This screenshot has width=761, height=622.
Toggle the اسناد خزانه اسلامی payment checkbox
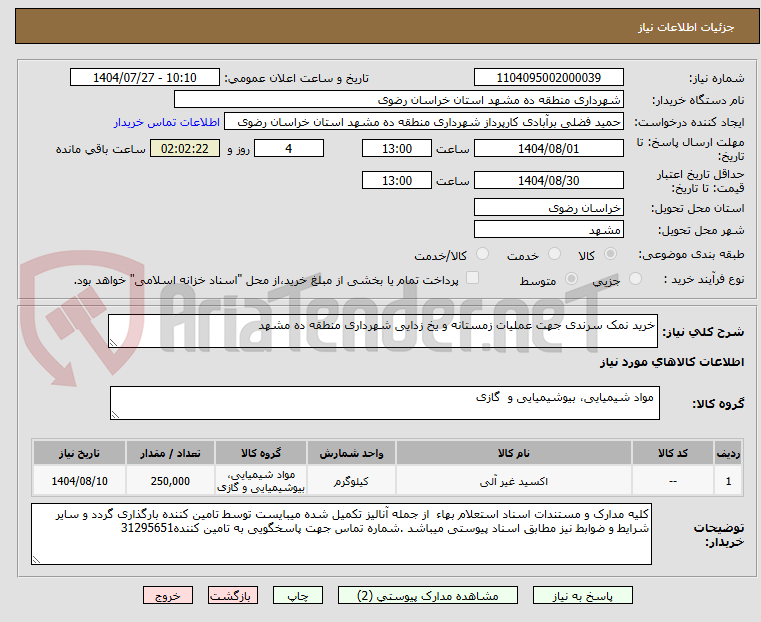tap(472, 278)
